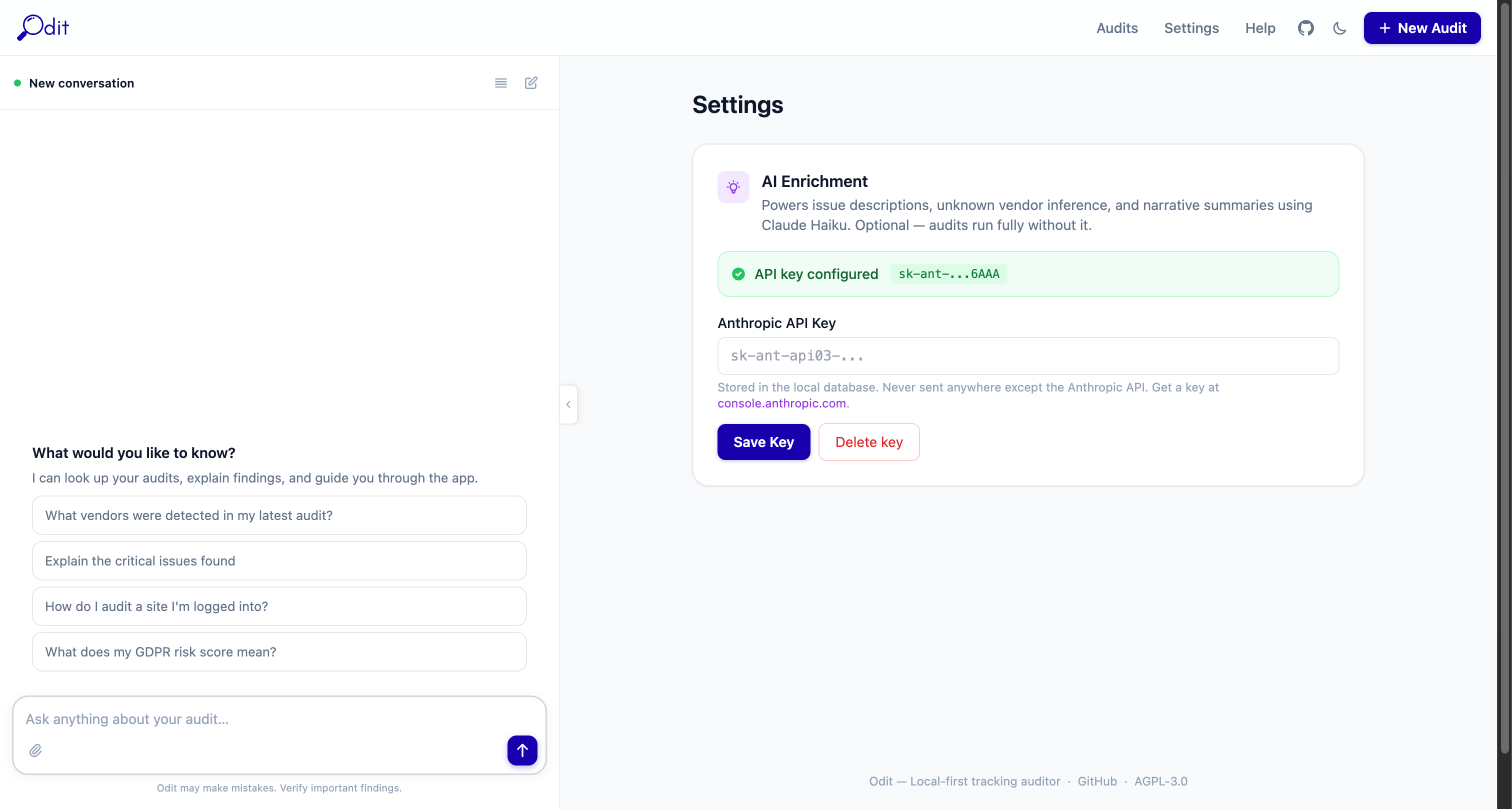The width and height of the screenshot is (1512, 809).
Task: Navigate to Settings in the header
Action: tap(1191, 27)
